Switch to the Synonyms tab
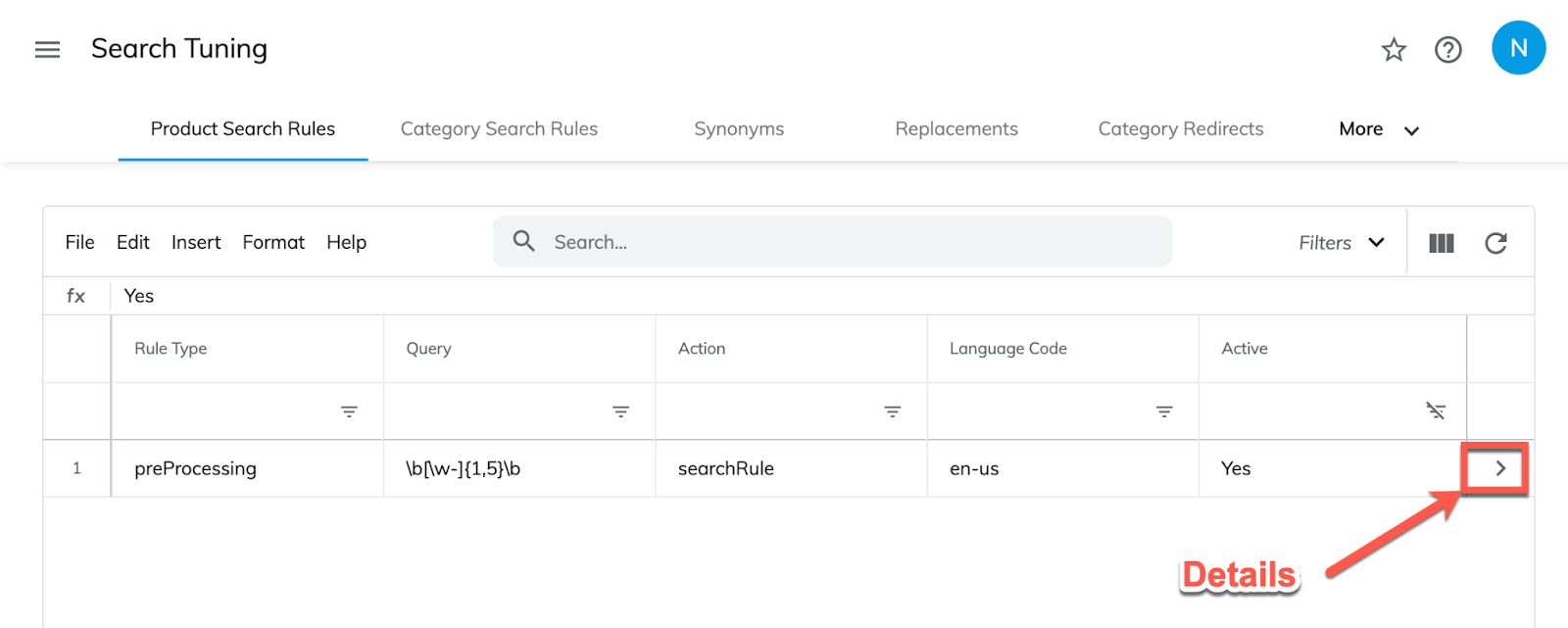Screen dimensions: 1568x628 click(739, 129)
